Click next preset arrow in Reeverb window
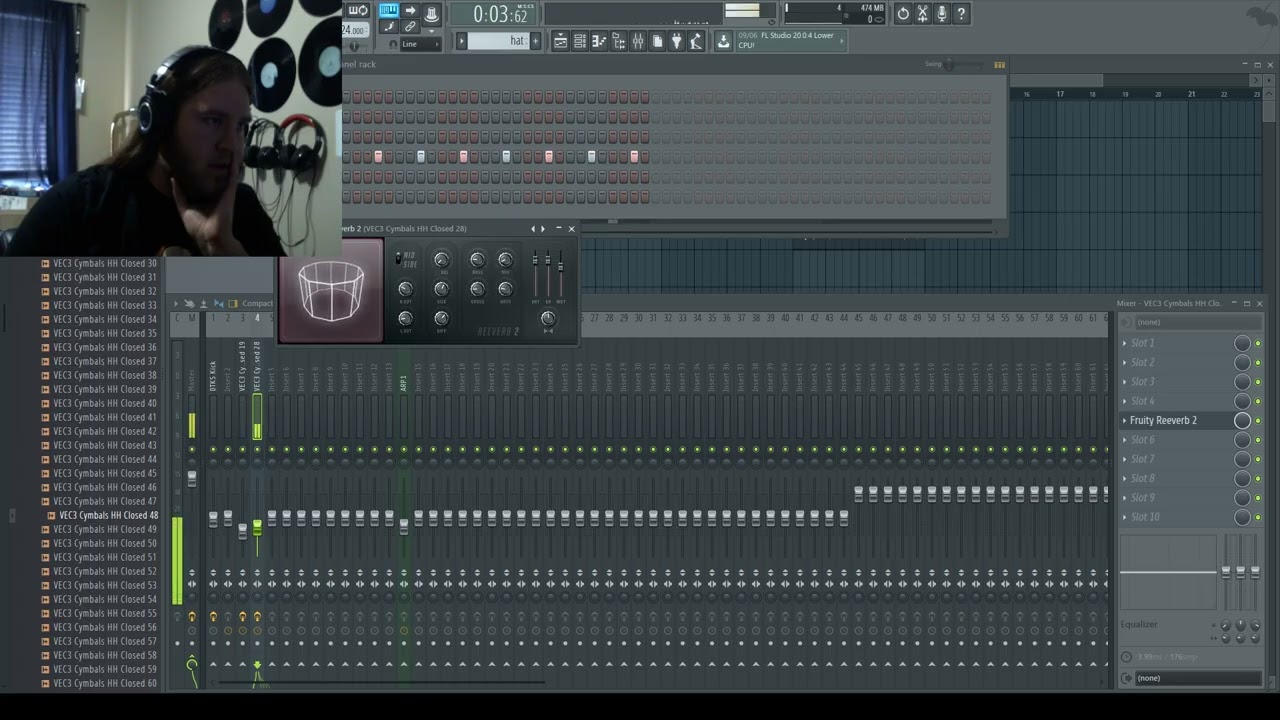The image size is (1280, 720). (x=543, y=229)
